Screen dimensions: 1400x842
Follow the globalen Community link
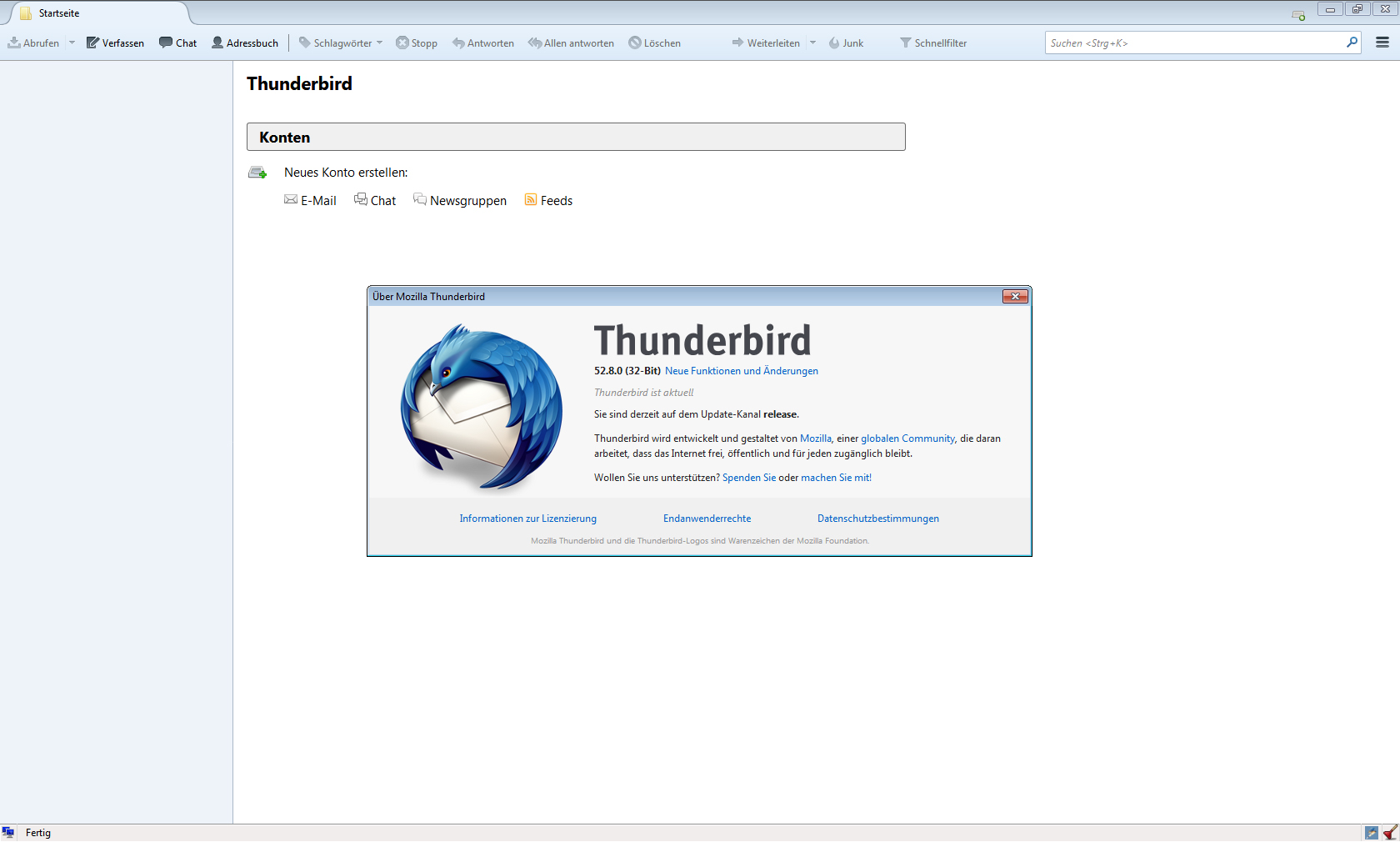[x=907, y=439]
